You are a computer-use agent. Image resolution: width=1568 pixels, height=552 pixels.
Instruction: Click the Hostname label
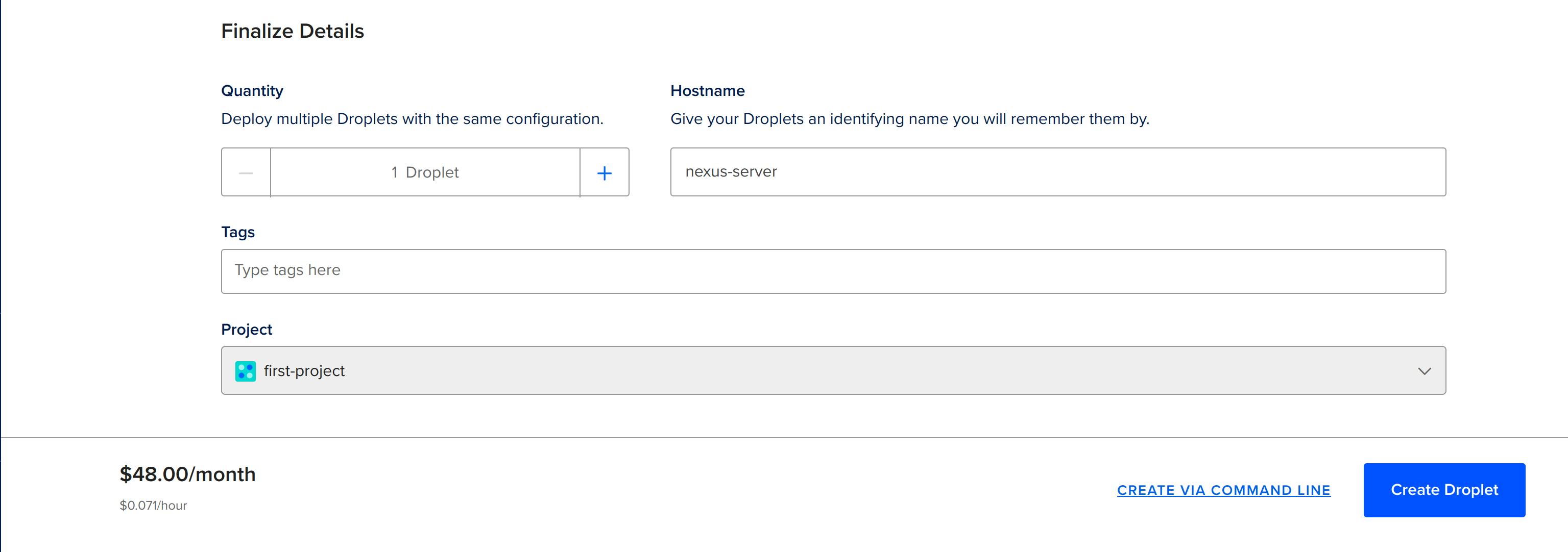[x=707, y=91]
